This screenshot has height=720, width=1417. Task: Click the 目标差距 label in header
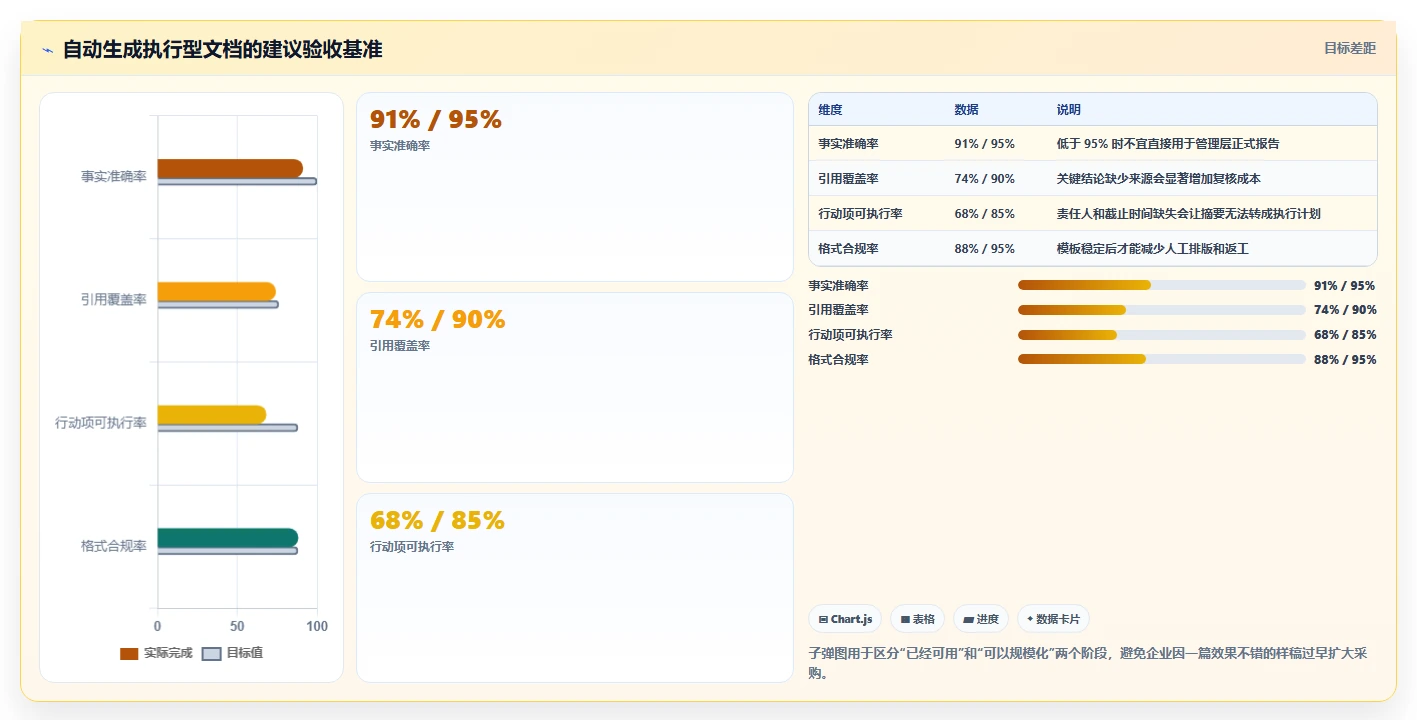point(1350,48)
